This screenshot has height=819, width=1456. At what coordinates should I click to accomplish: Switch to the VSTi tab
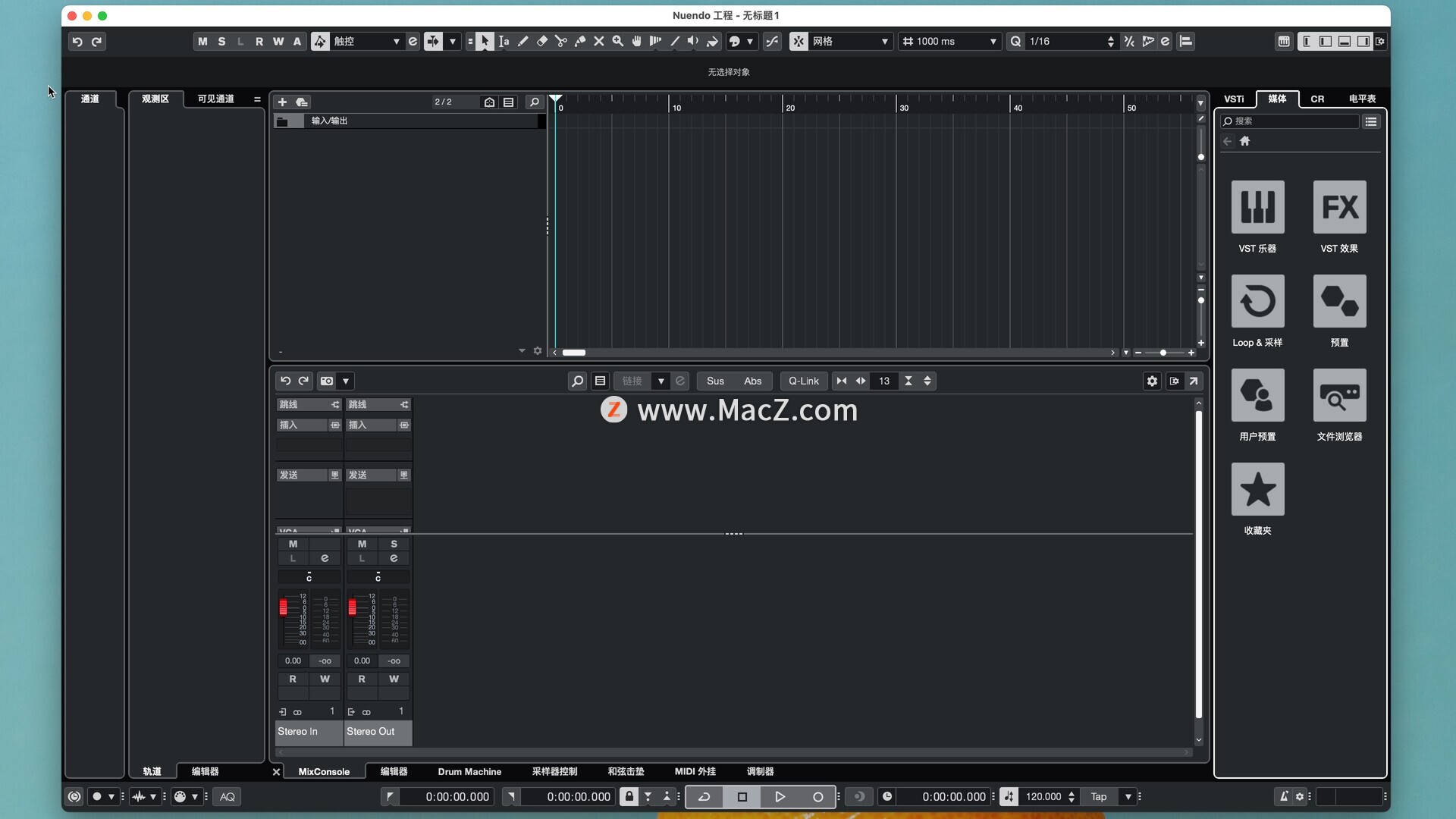point(1234,99)
